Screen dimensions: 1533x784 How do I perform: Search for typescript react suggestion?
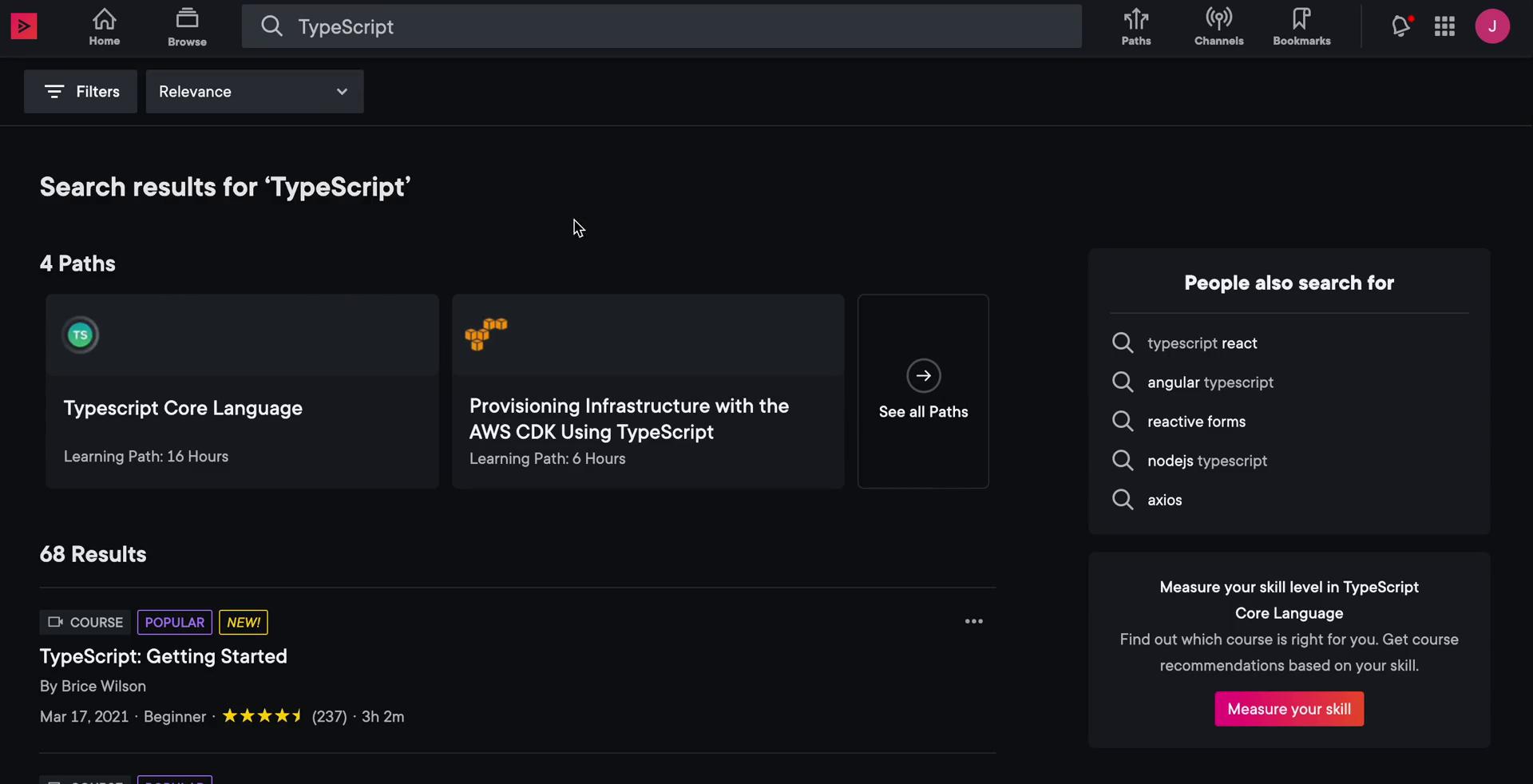pyautogui.click(x=1202, y=343)
